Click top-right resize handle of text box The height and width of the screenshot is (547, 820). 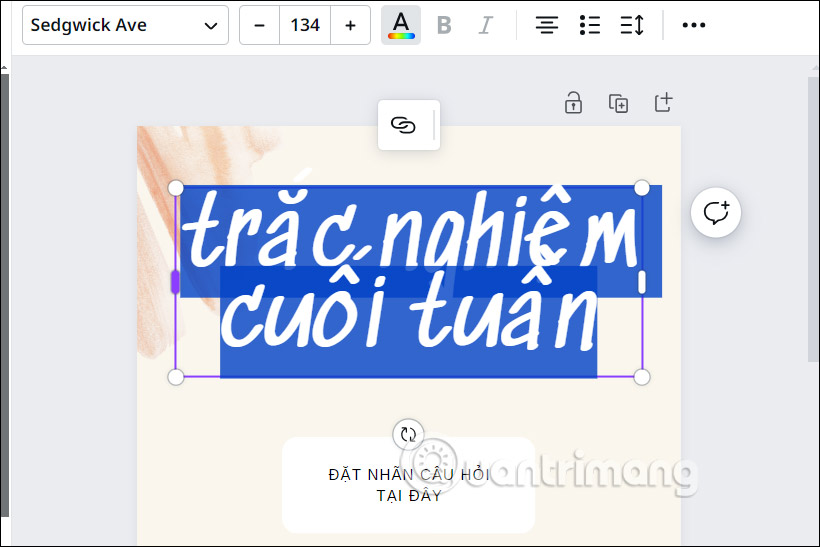(642, 188)
